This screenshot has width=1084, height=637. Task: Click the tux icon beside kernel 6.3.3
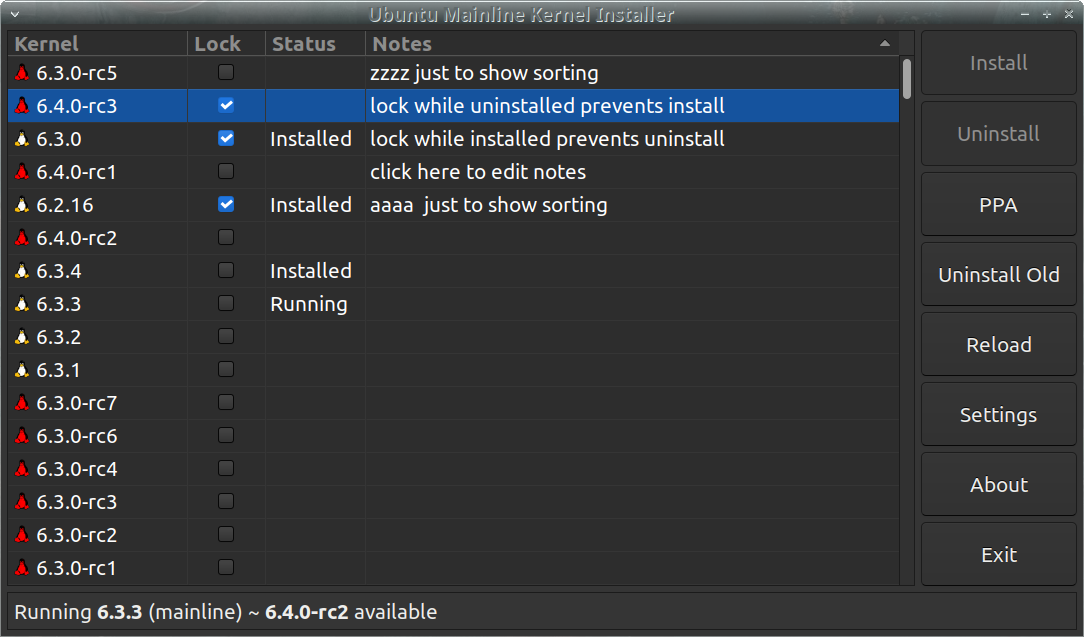tap(22, 304)
